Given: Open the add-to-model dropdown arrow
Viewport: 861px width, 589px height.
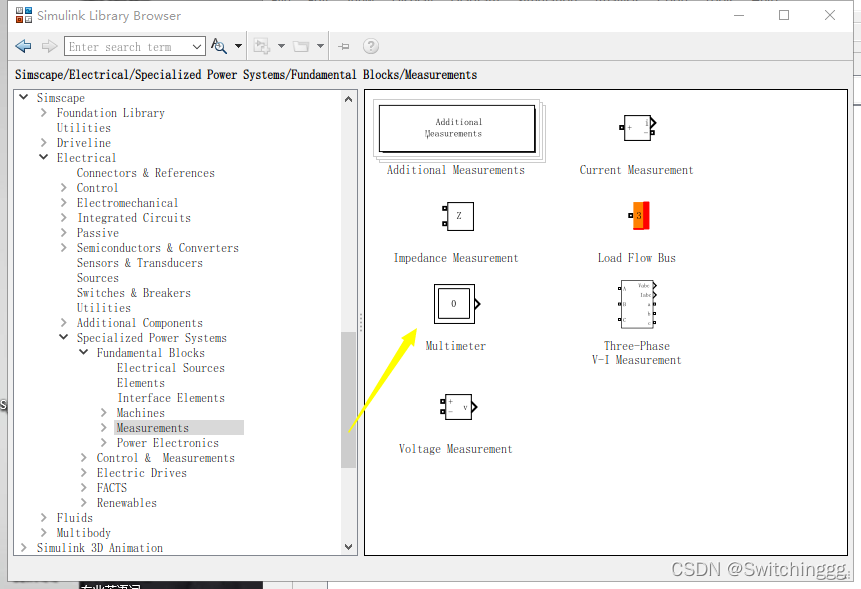Looking at the screenshot, I should 281,46.
